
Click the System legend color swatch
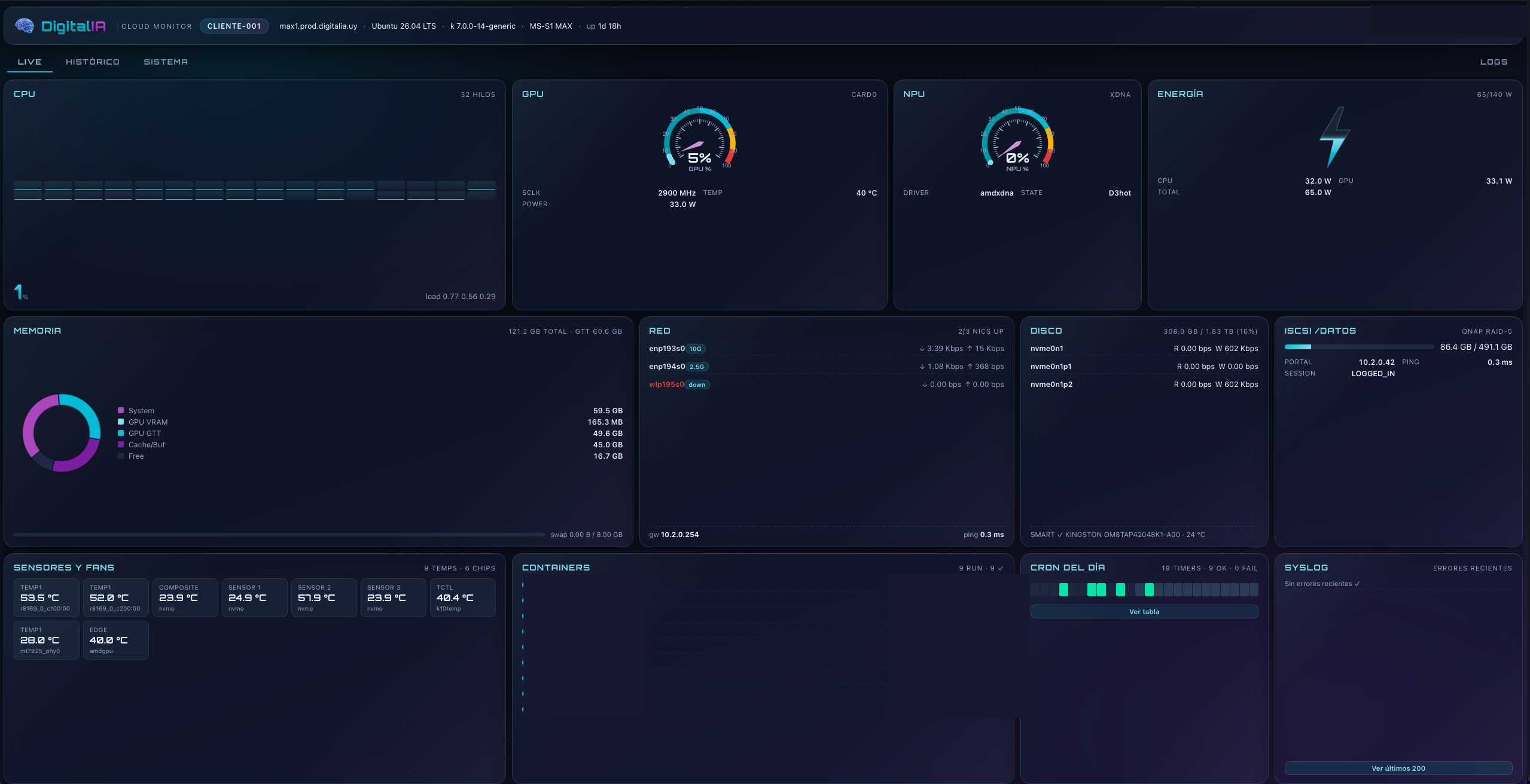click(121, 410)
